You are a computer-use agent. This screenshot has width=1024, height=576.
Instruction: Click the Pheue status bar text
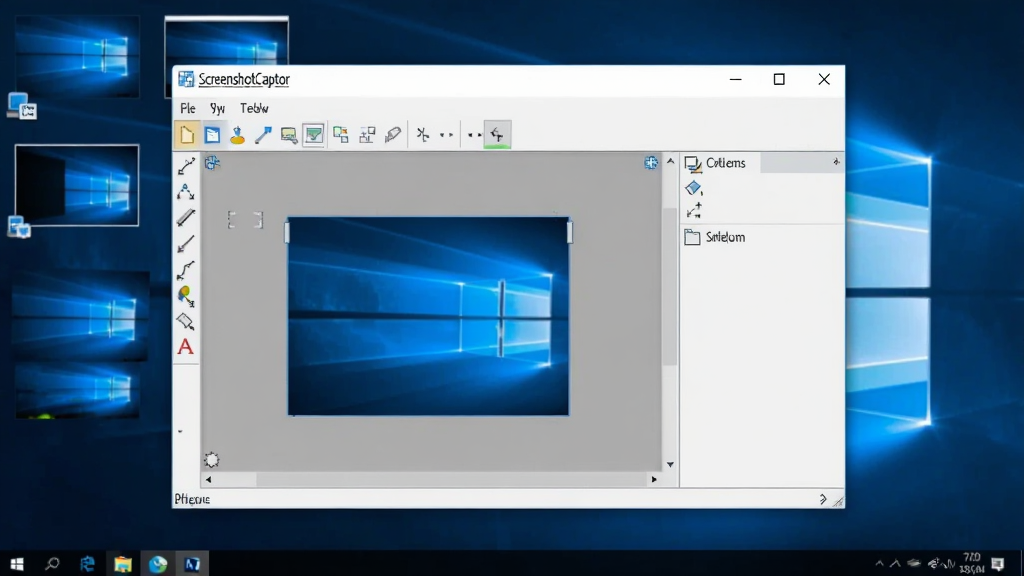pyautogui.click(x=192, y=500)
